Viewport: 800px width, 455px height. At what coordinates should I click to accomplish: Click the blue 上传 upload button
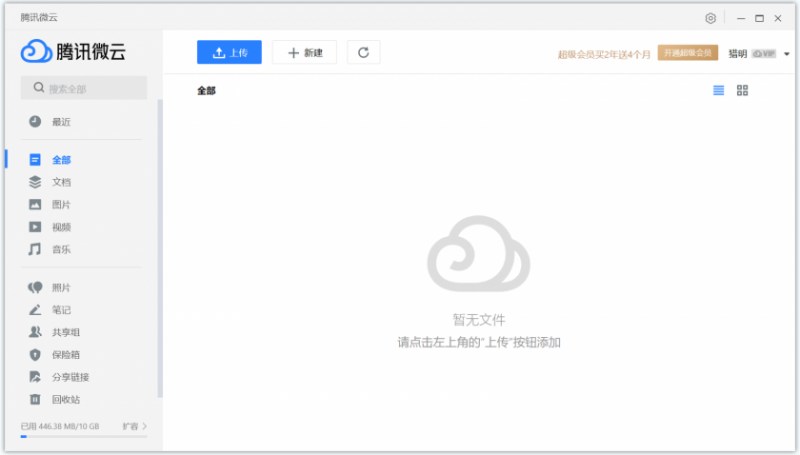pos(229,52)
